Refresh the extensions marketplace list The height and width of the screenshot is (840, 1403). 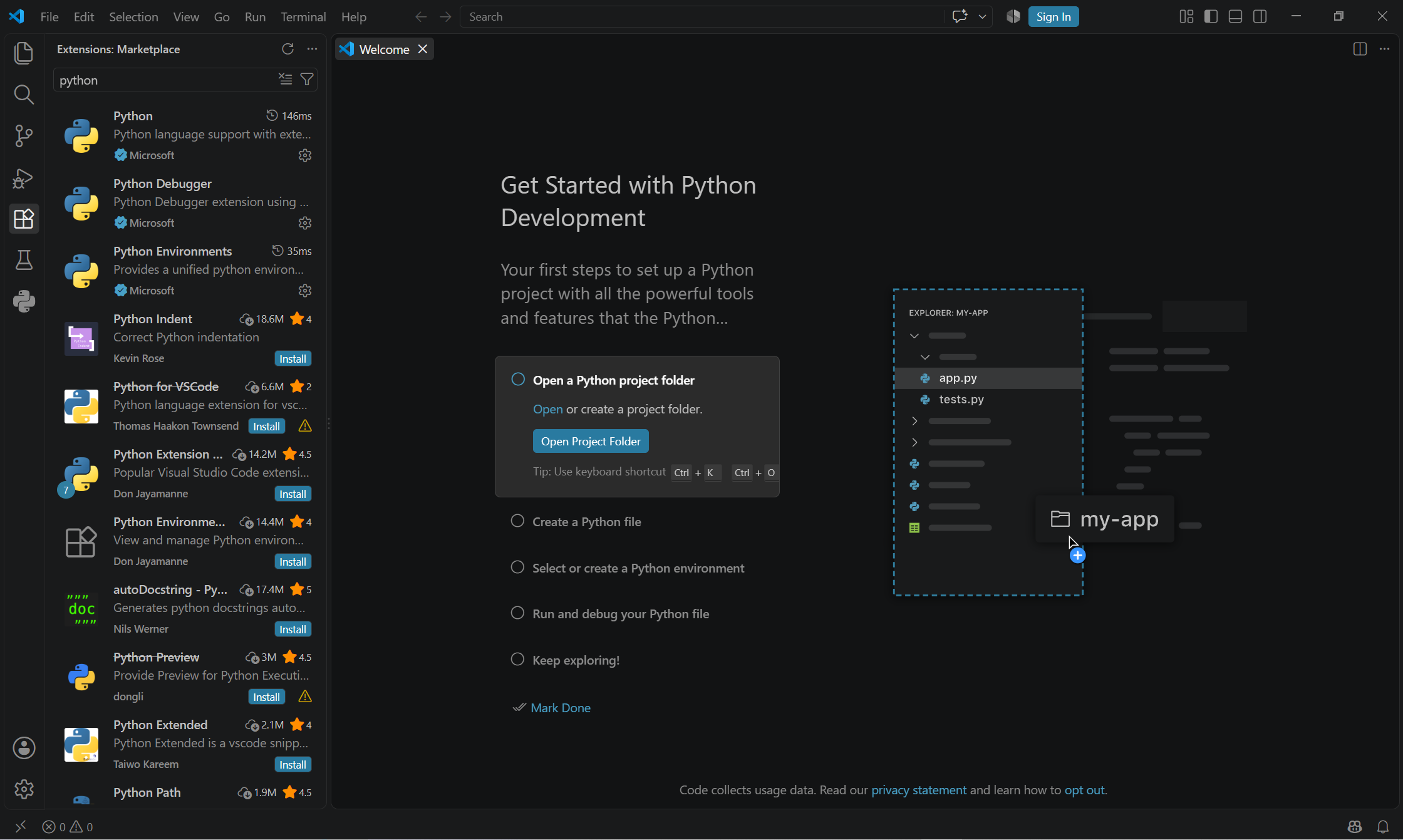(x=287, y=49)
